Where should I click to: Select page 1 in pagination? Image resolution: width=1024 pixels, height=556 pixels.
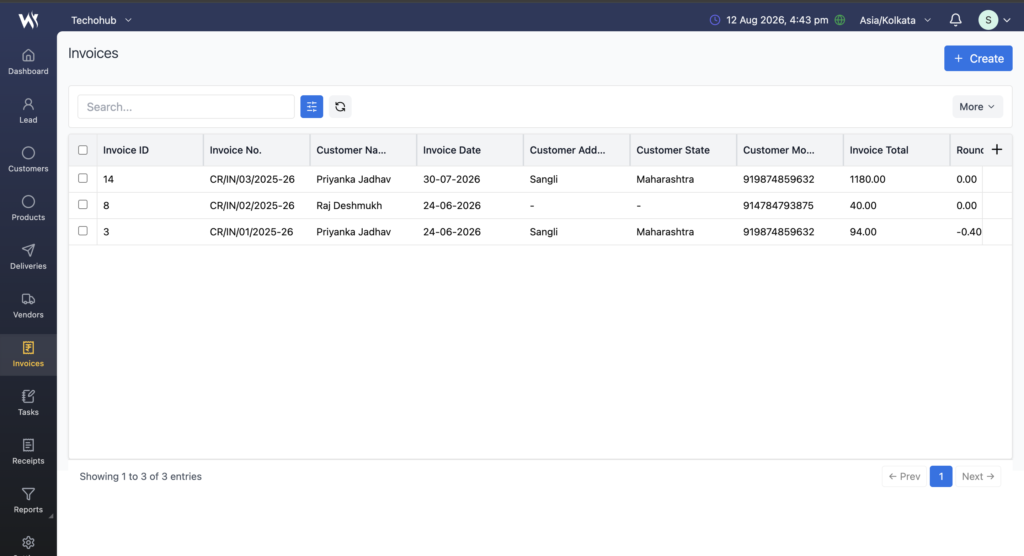tap(941, 476)
